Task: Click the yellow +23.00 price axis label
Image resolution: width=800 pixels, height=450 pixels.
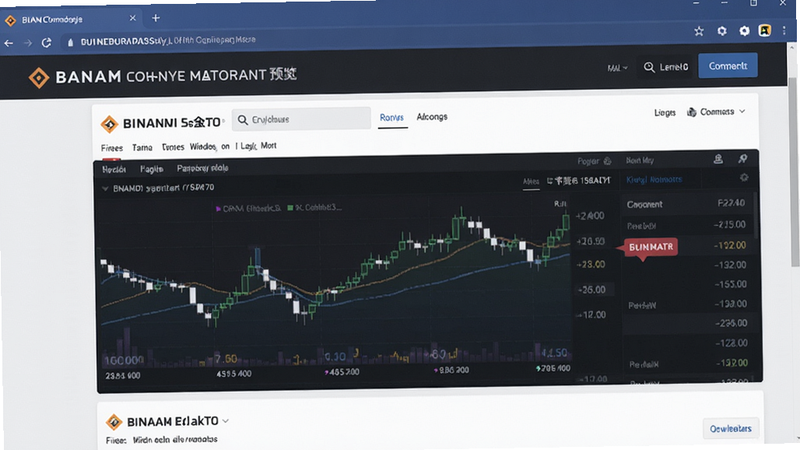Action: pos(590,264)
